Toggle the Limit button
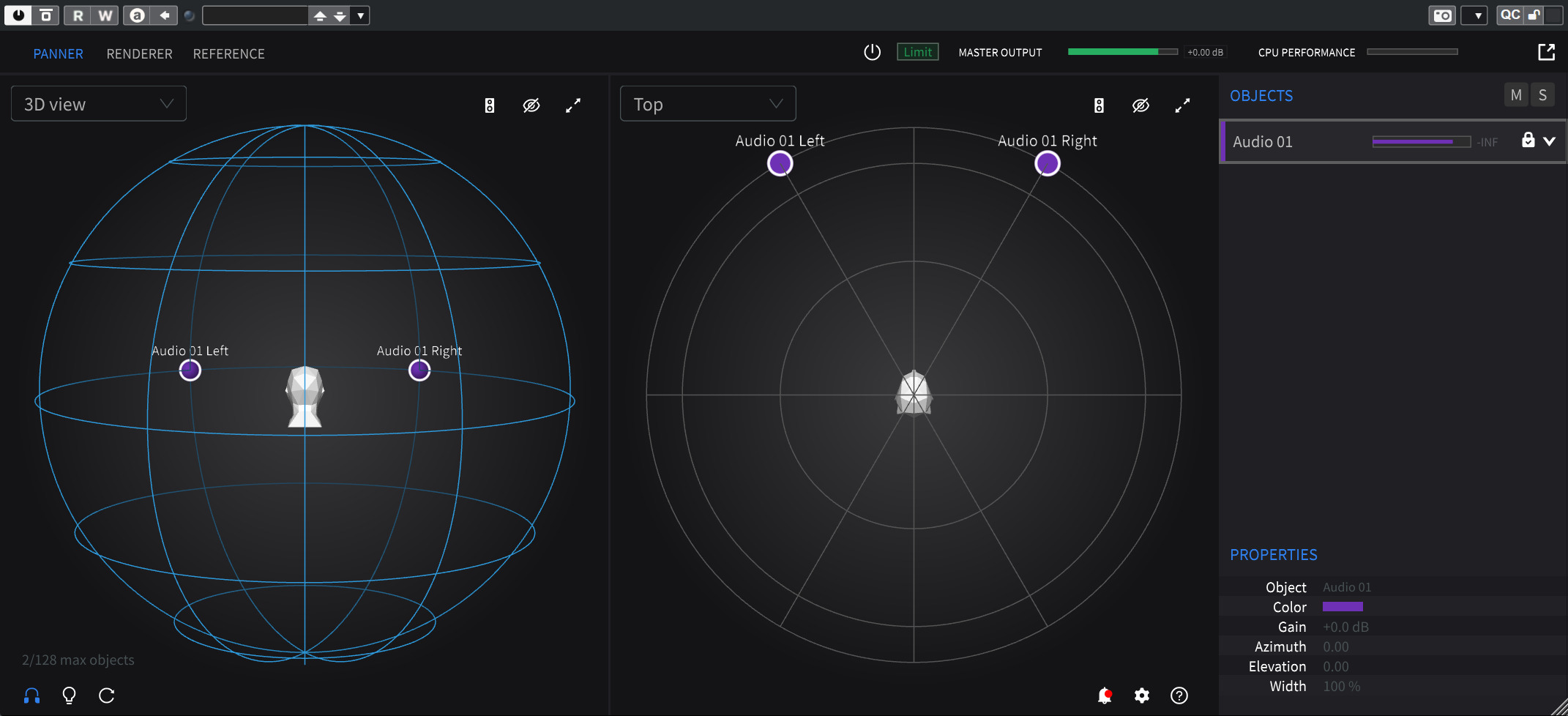 point(917,52)
